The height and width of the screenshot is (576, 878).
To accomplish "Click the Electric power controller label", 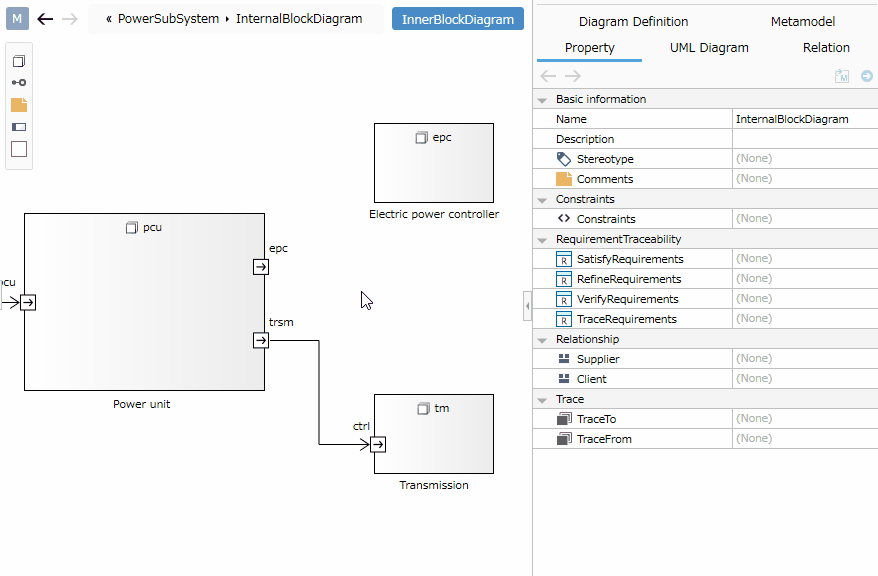I will tap(434, 214).
